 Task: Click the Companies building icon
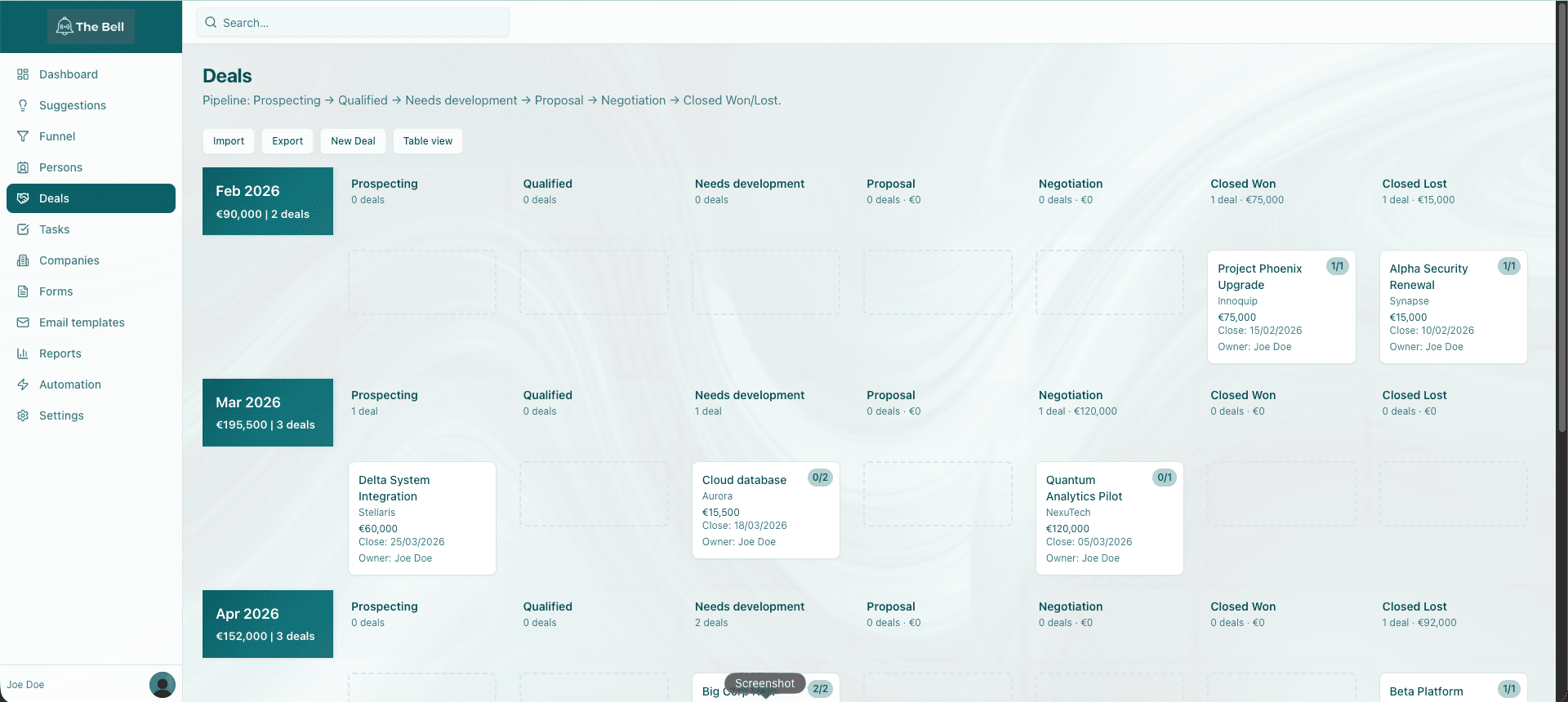click(23, 260)
